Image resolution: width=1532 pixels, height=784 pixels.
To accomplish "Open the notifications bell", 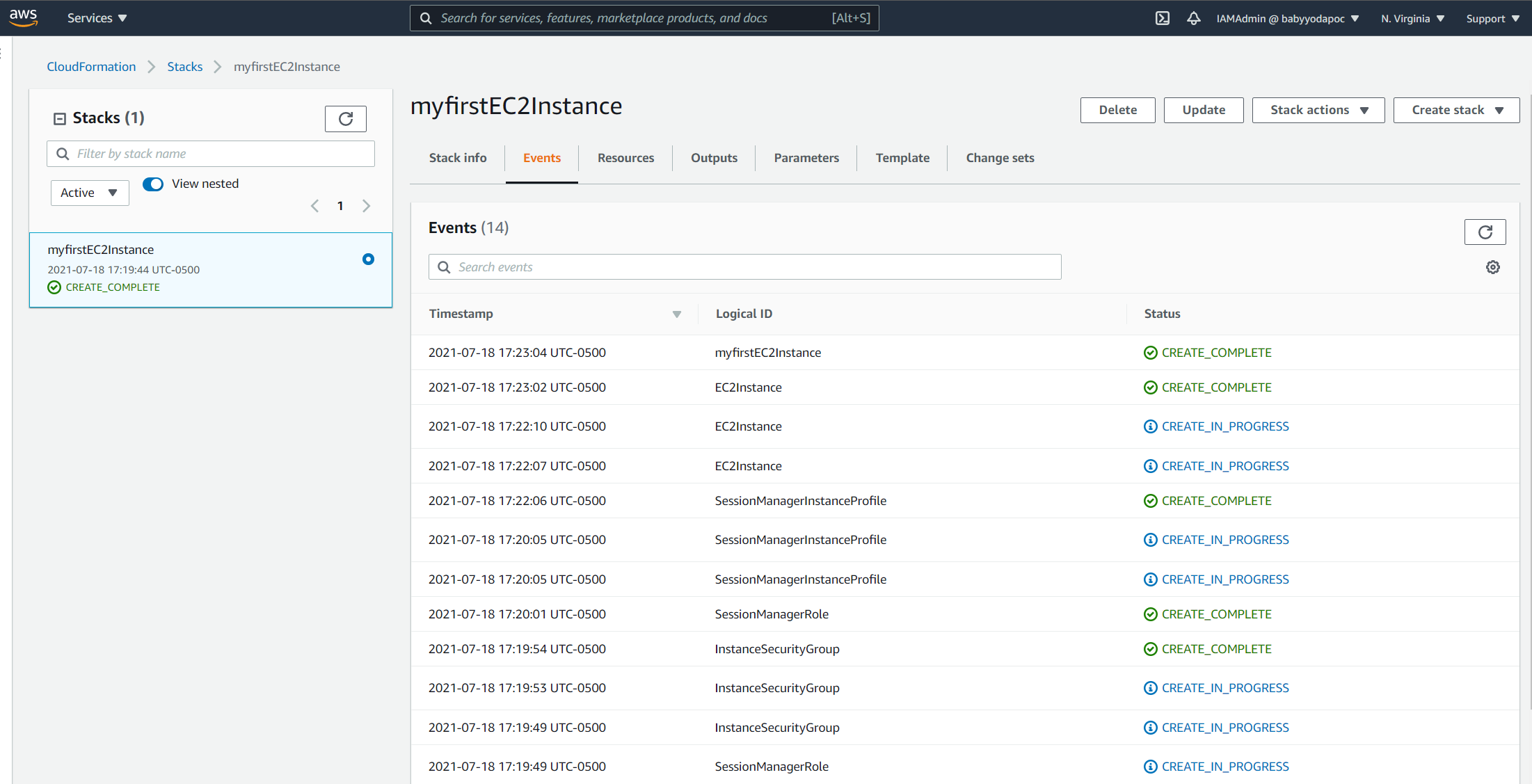I will point(1194,19).
